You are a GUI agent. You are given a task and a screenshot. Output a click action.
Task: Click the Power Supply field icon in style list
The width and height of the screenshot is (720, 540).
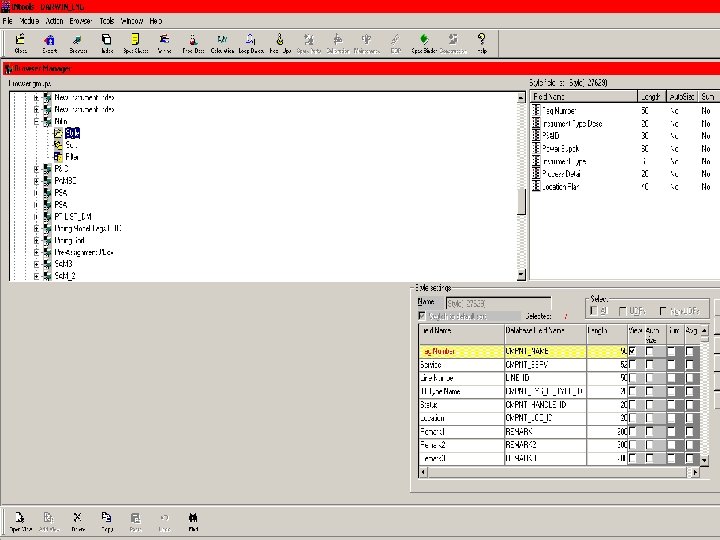coord(536,148)
